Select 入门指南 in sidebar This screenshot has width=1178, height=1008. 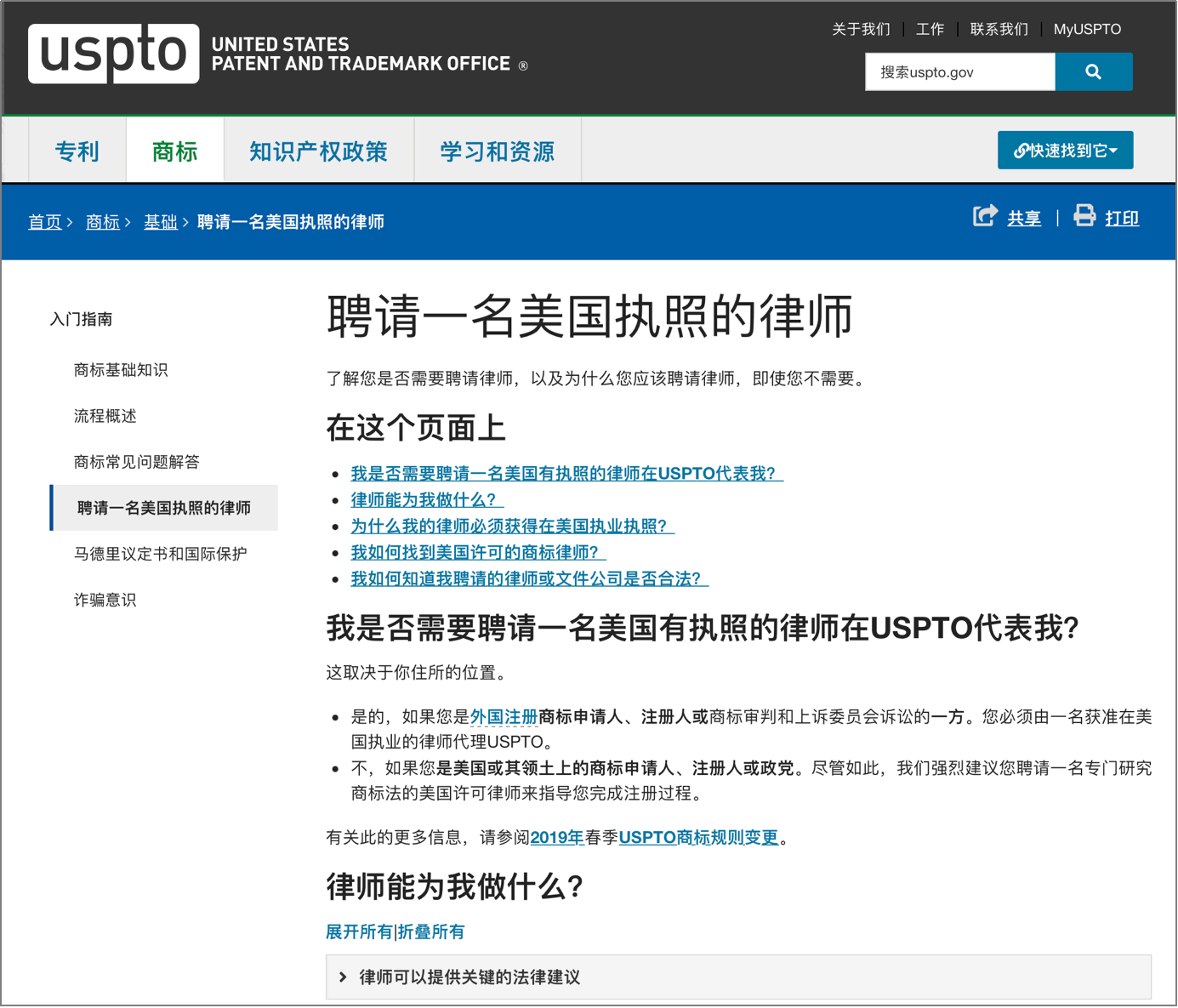[81, 319]
